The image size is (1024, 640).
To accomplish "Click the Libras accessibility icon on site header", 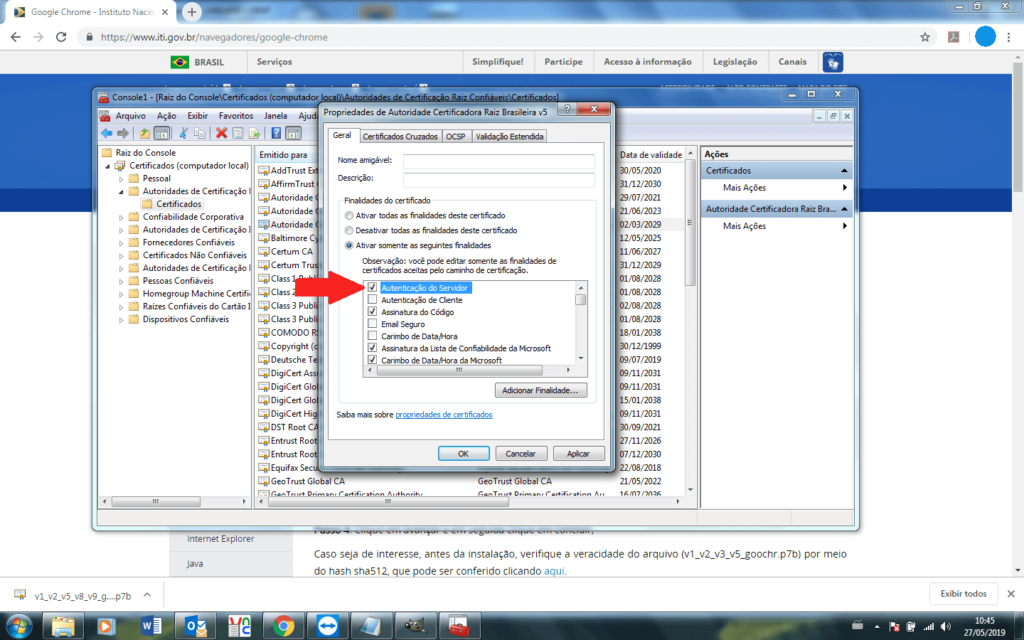I will (x=833, y=62).
